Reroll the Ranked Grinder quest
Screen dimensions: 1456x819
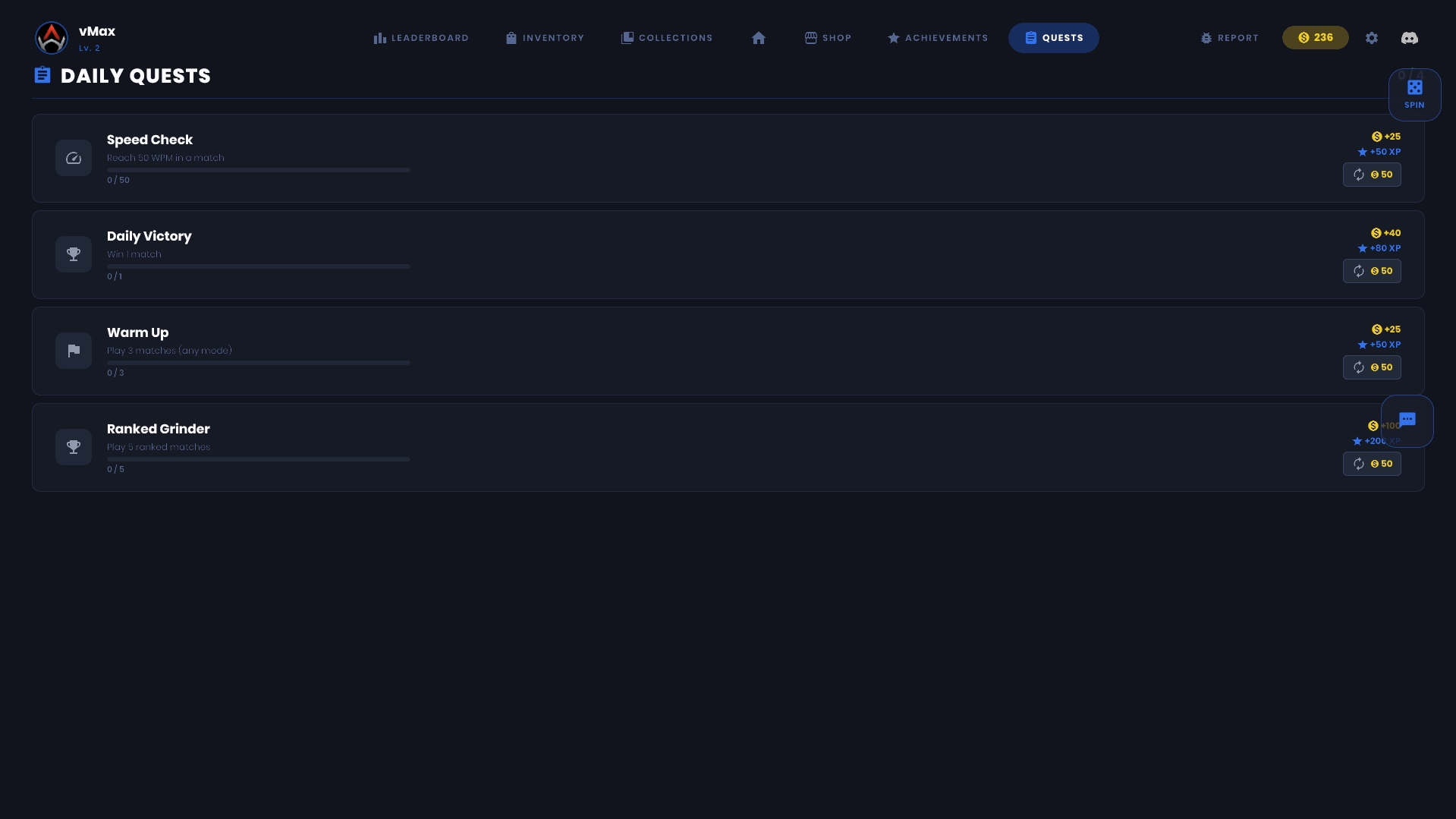(1371, 464)
